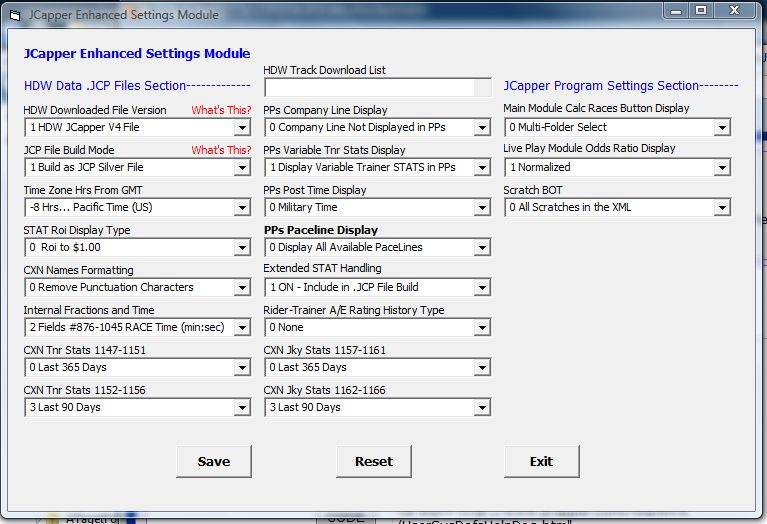This screenshot has height=524, width=767.
Task: Click the Reset button
Action: coord(374,461)
